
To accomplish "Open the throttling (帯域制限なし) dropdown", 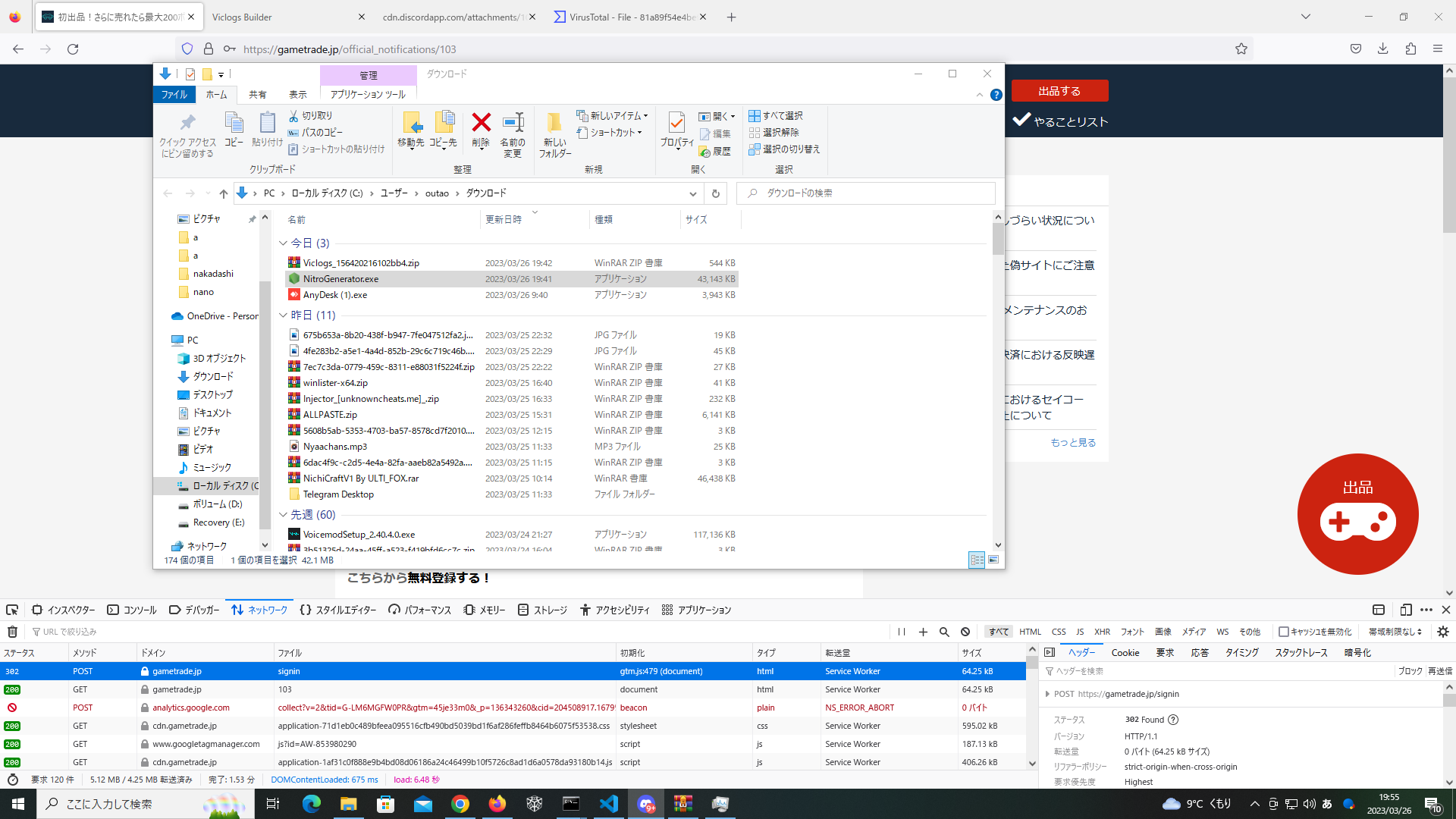I will [1395, 632].
